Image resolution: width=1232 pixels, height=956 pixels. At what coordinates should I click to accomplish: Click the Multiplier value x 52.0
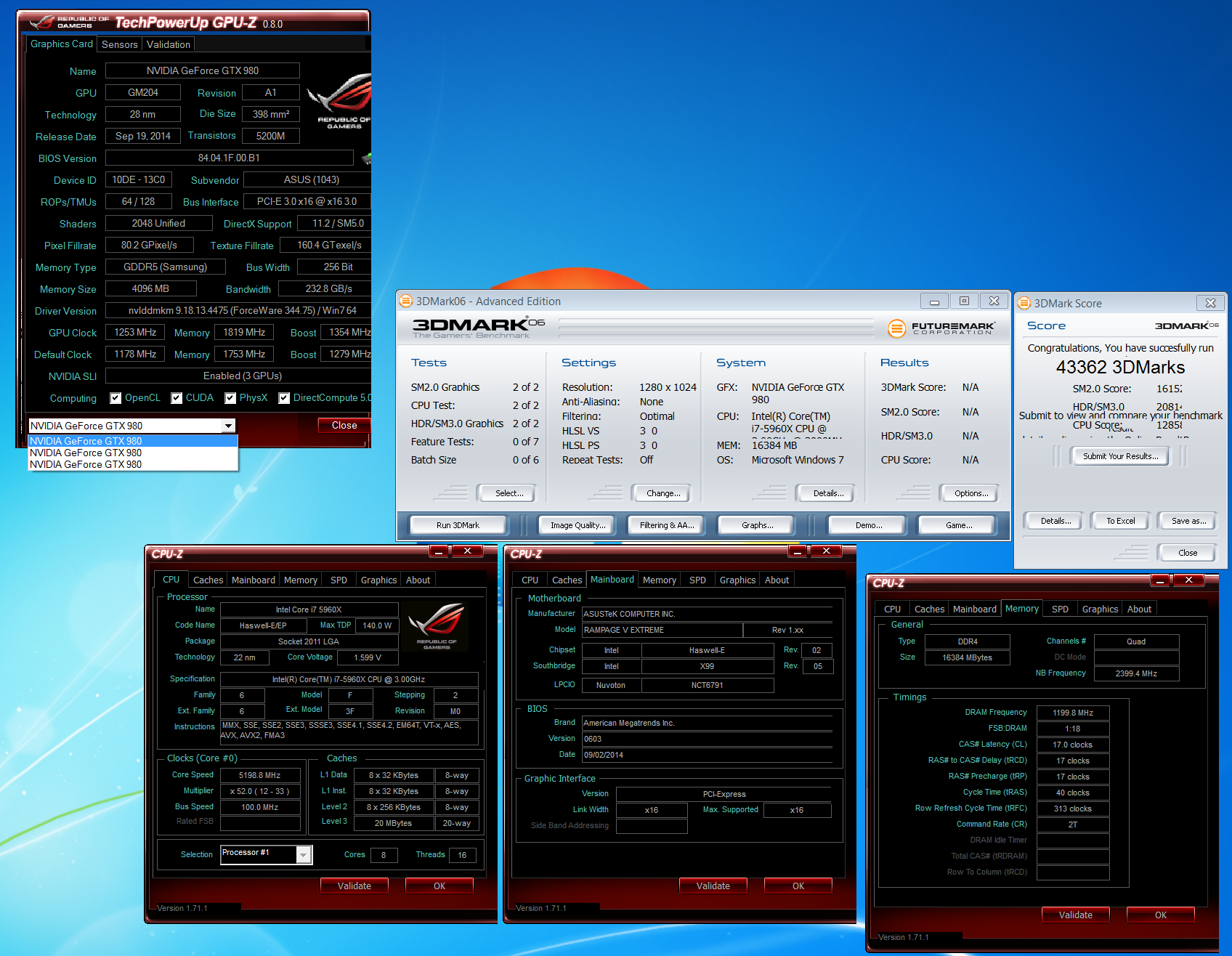(260, 791)
